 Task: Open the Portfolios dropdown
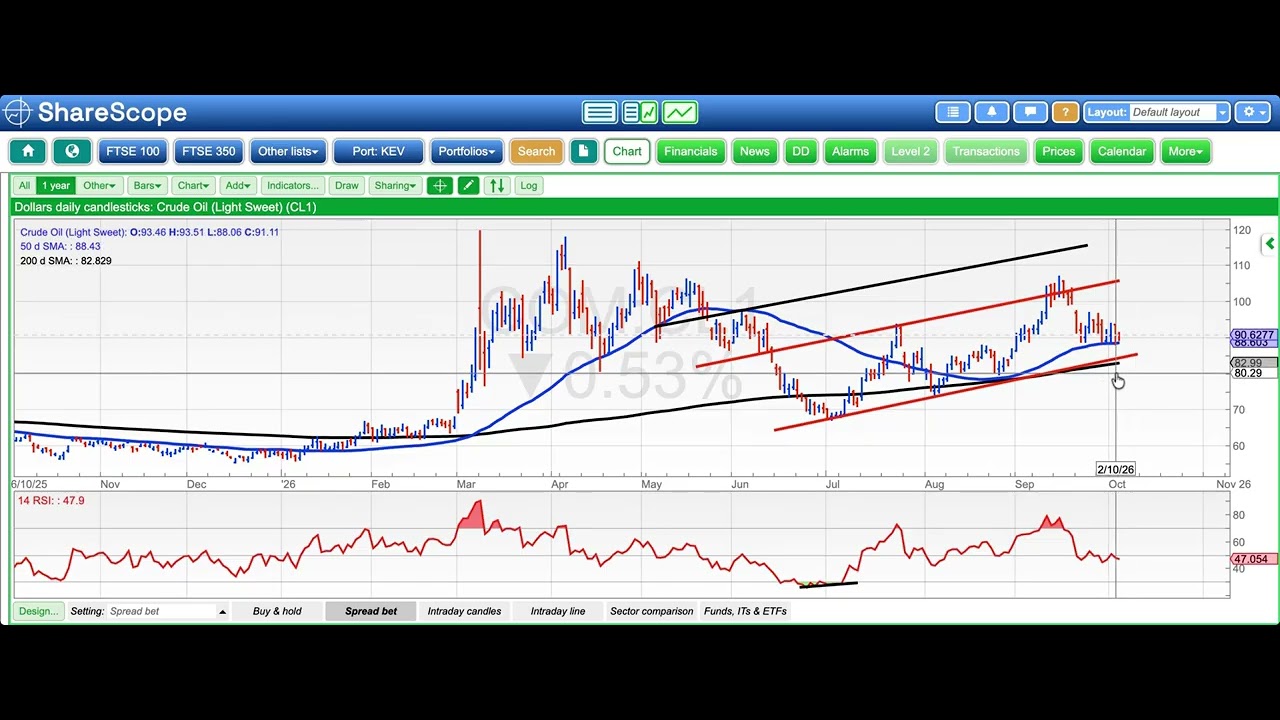point(467,151)
